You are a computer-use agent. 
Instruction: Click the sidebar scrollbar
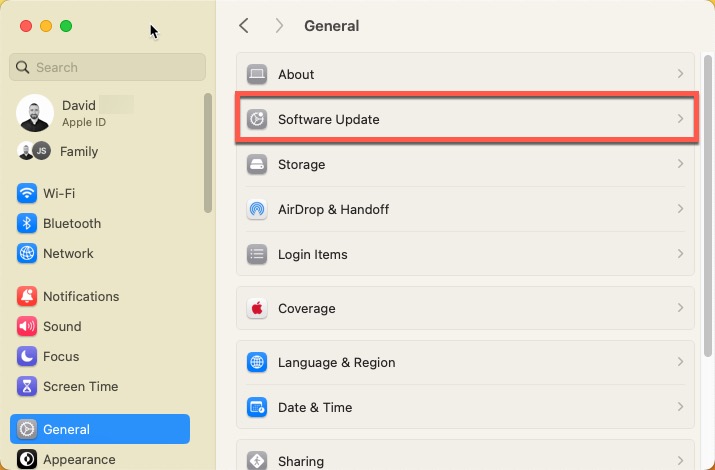pyautogui.click(x=208, y=153)
